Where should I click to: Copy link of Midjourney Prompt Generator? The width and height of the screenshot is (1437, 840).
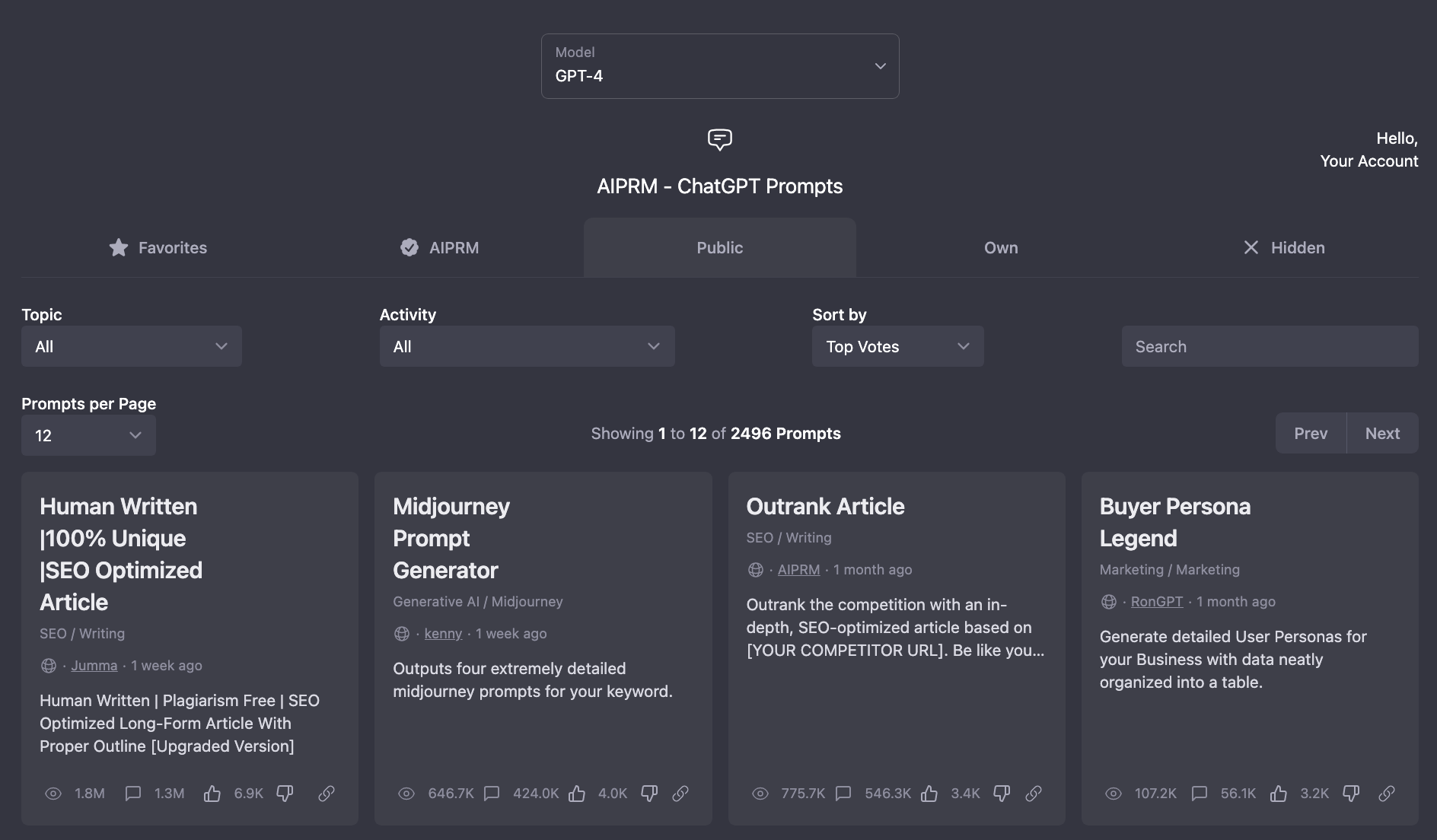click(680, 794)
